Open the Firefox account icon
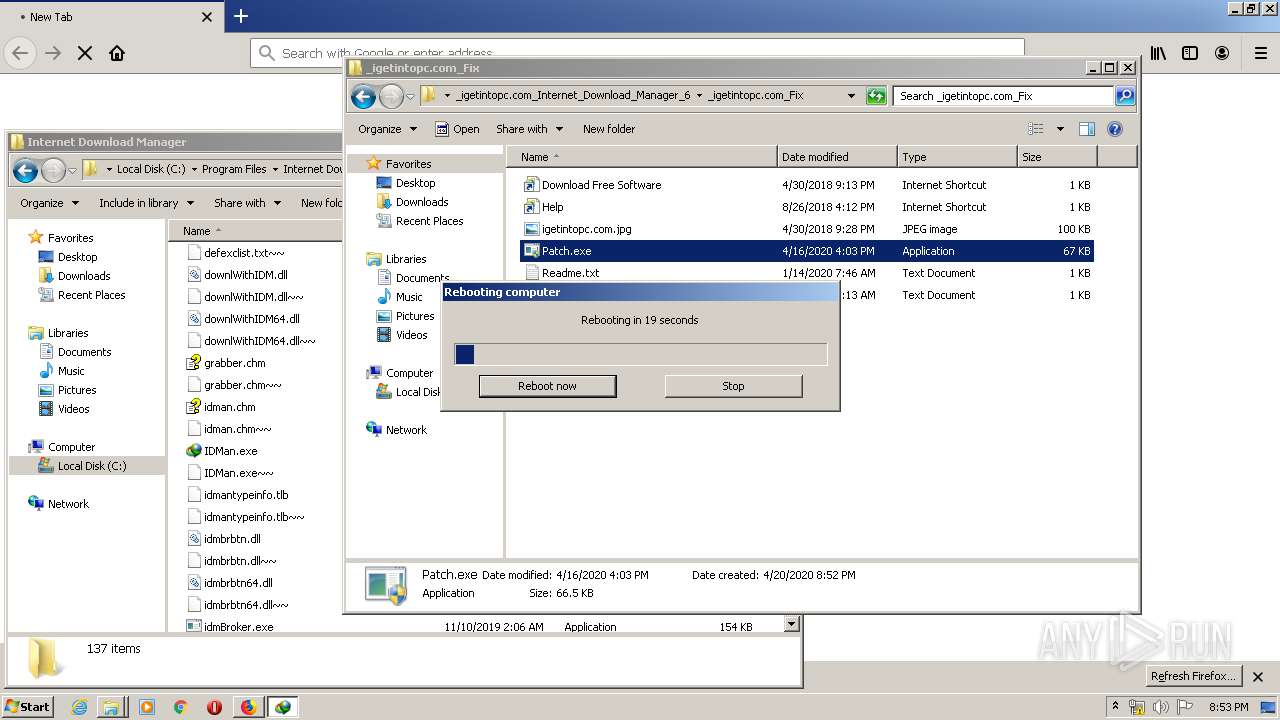Screen dimensions: 1280x720 (x=1222, y=53)
